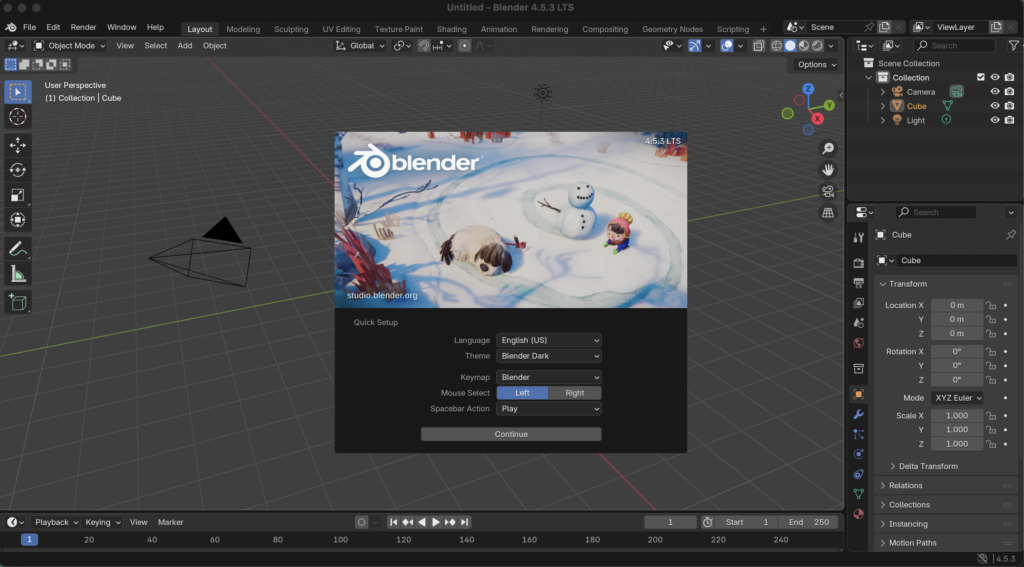Screen dimensions: 1024x567
Task: Open the Language dropdown
Action: click(x=549, y=340)
